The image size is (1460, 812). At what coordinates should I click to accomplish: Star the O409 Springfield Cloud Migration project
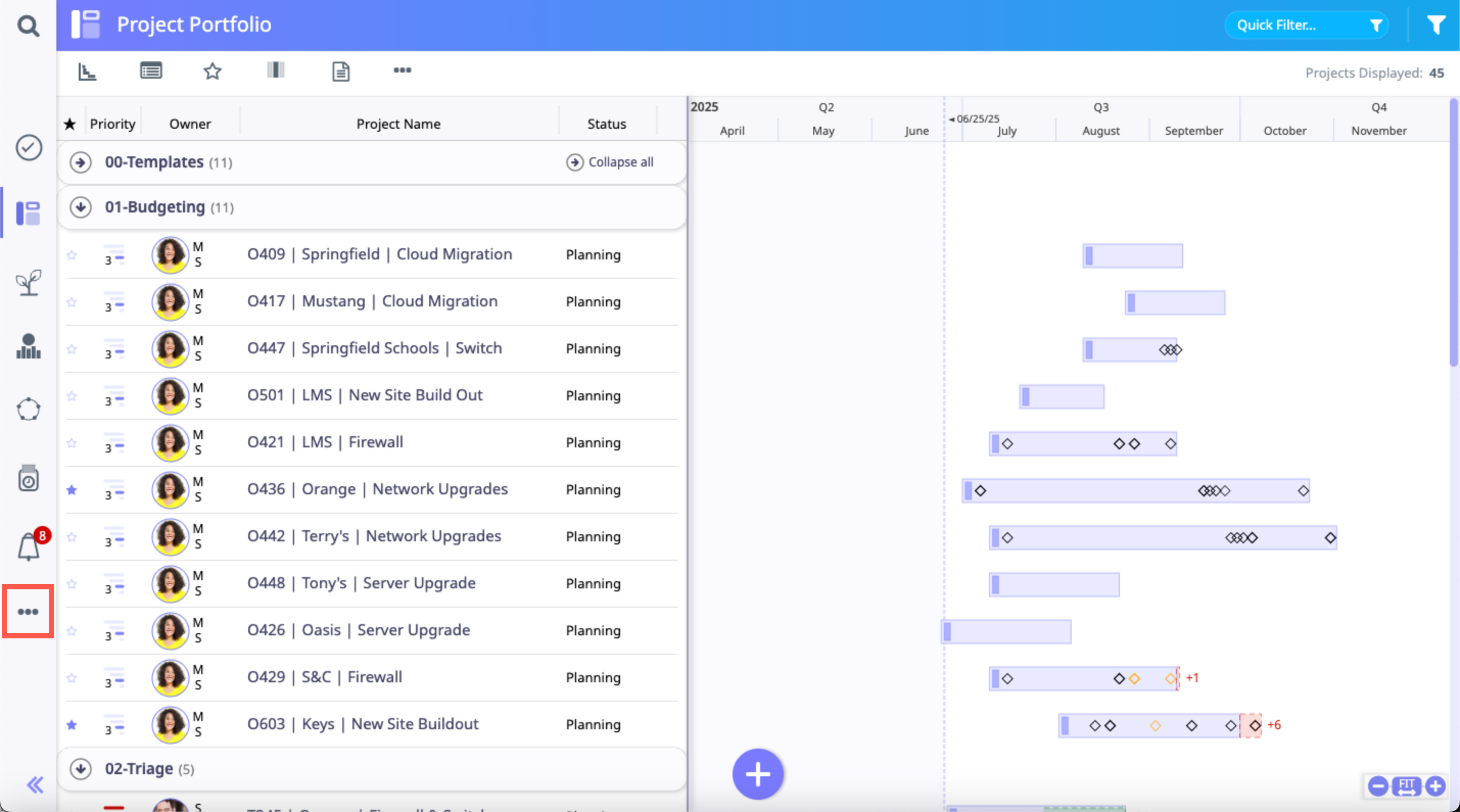coord(72,255)
